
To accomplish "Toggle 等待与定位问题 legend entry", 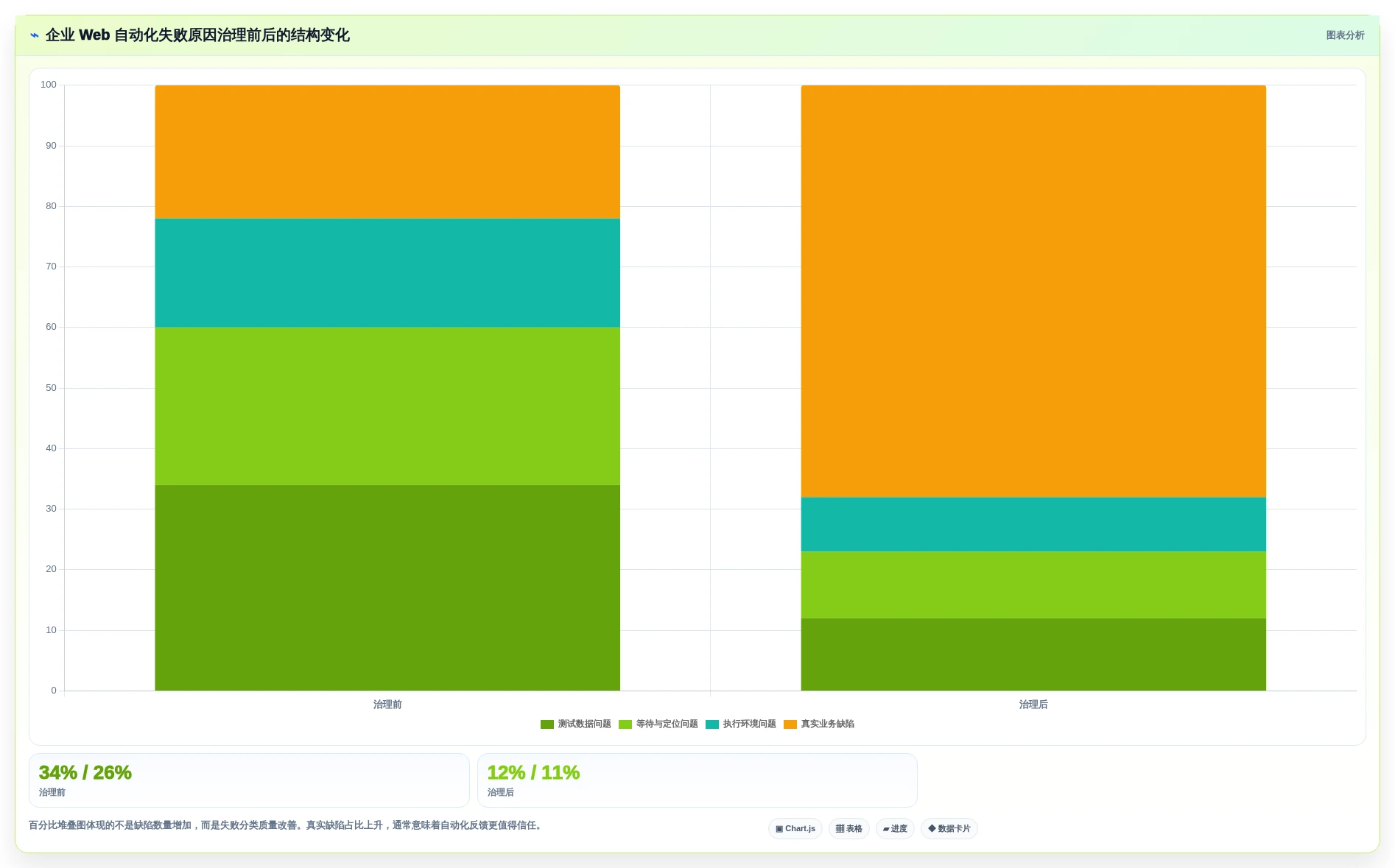I will 658,724.
